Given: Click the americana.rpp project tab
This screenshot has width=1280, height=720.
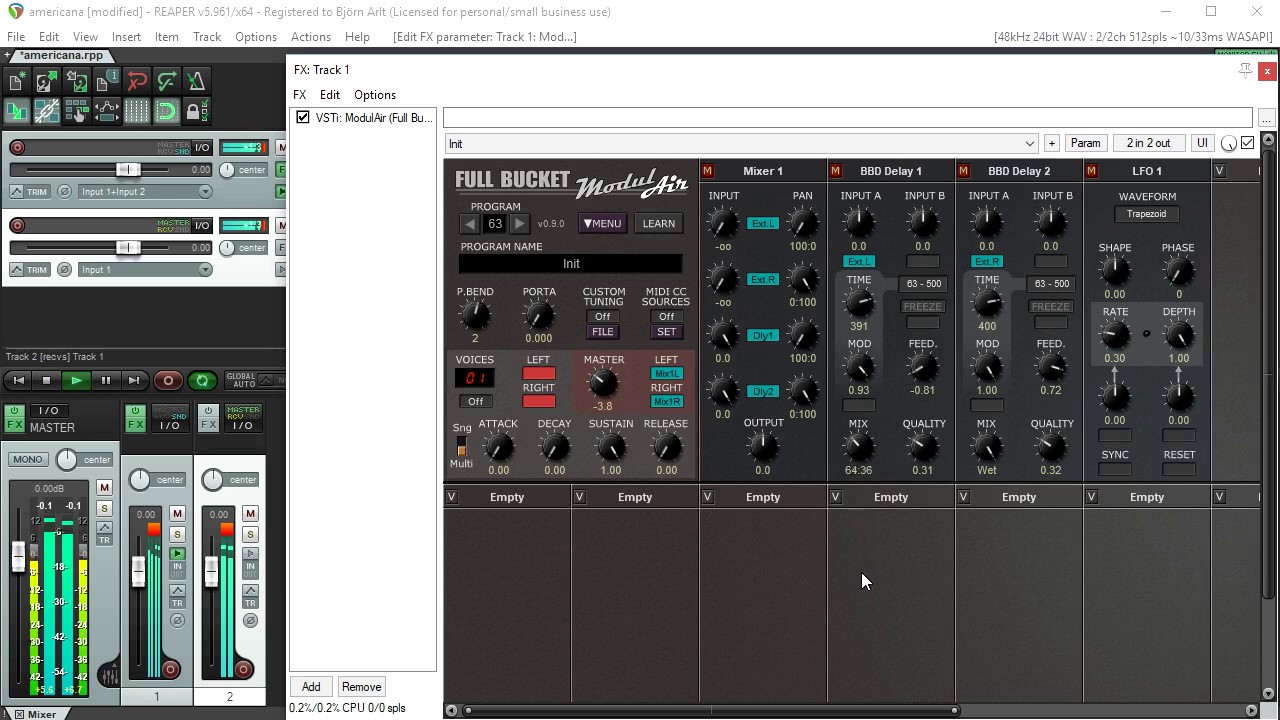Looking at the screenshot, I should point(61,56).
